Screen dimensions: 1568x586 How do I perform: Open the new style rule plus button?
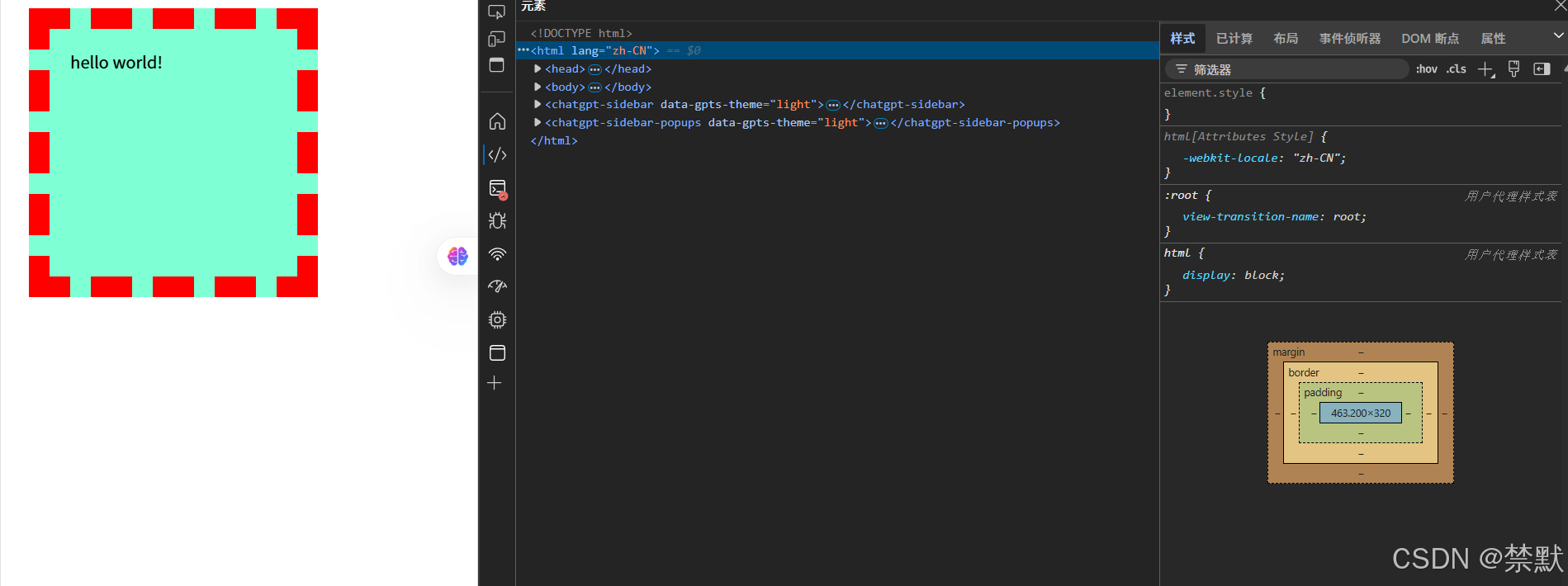[x=1485, y=69]
